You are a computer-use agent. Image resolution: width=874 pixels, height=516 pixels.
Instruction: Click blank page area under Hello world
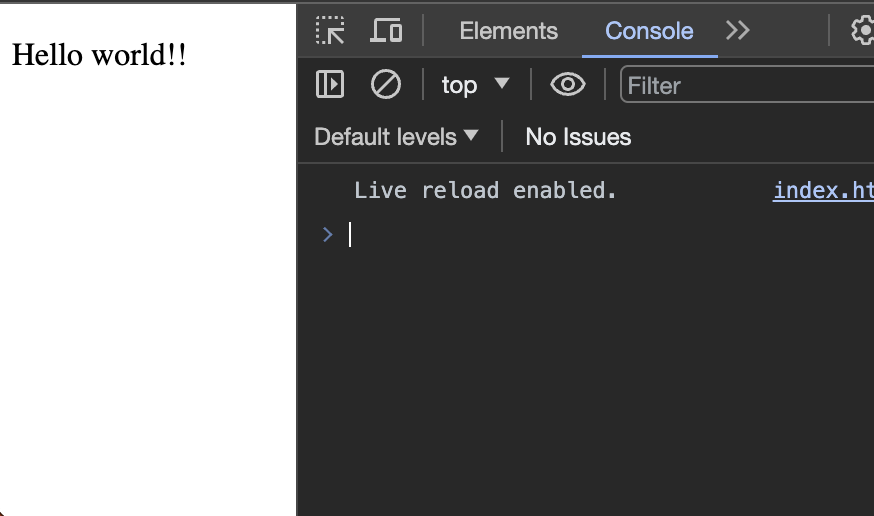(x=148, y=300)
